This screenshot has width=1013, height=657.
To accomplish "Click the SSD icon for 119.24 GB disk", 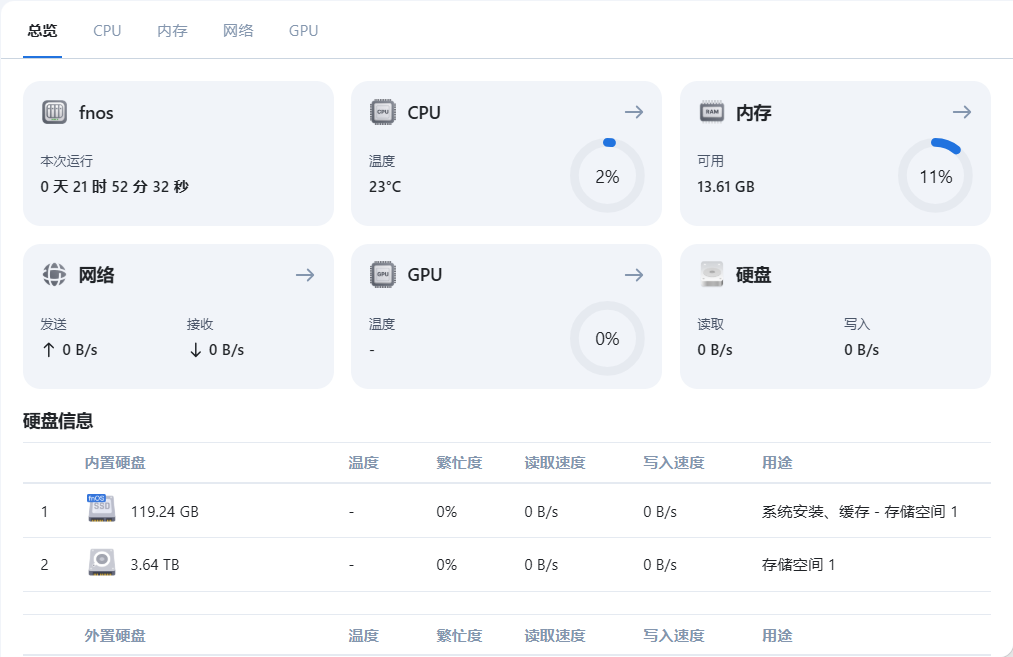I will 101,509.
